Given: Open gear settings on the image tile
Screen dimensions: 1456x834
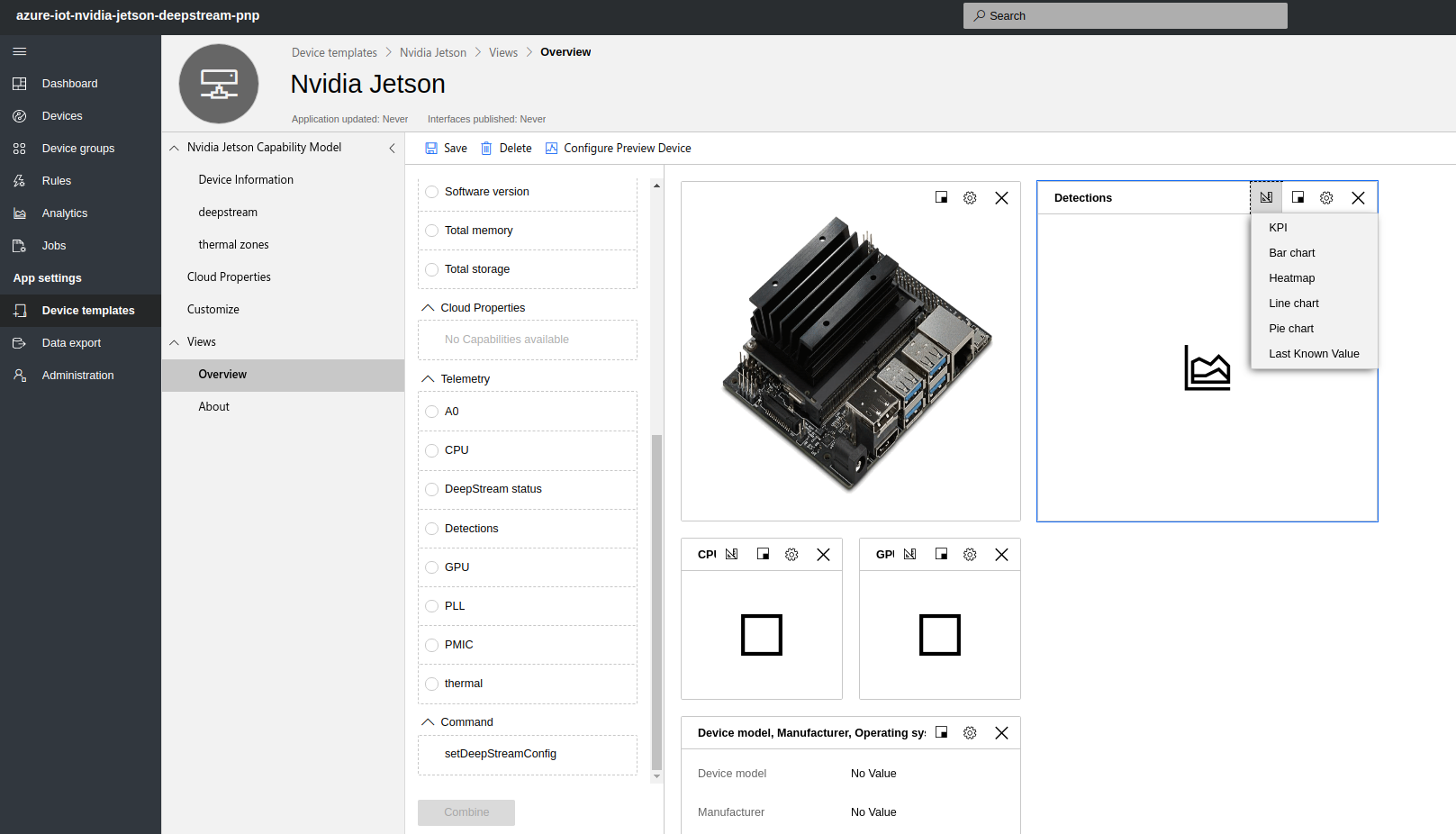Looking at the screenshot, I should (x=970, y=198).
